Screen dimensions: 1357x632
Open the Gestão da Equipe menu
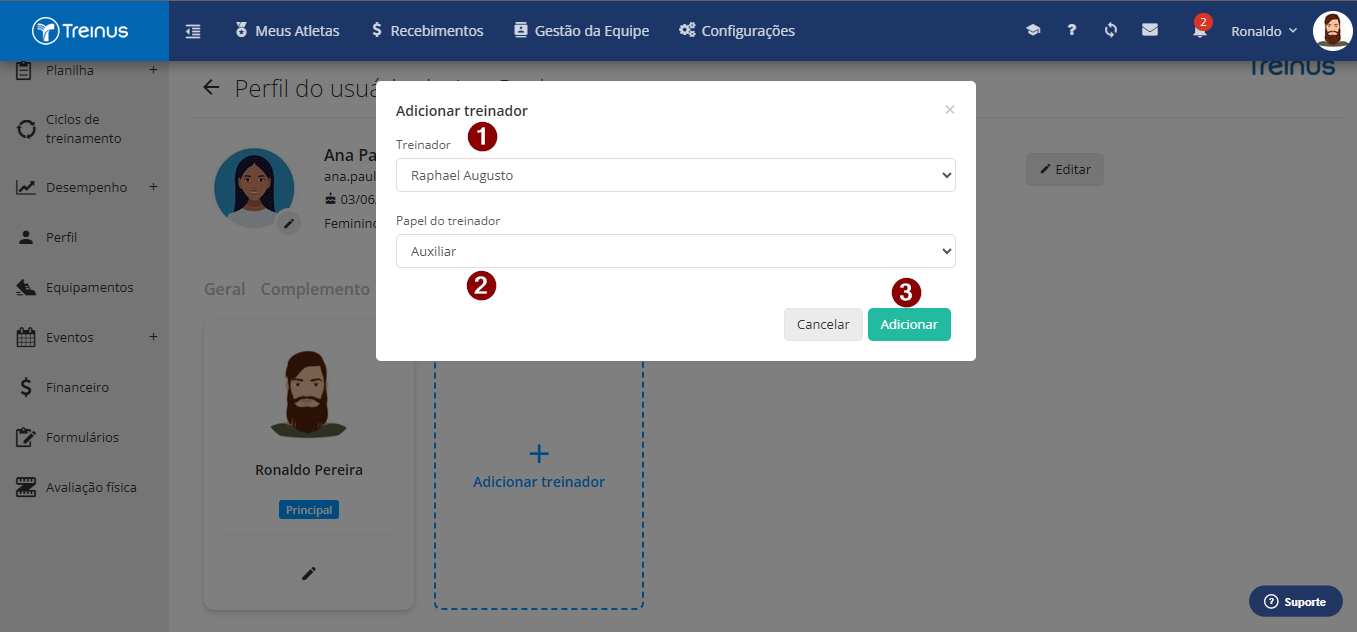(x=581, y=31)
